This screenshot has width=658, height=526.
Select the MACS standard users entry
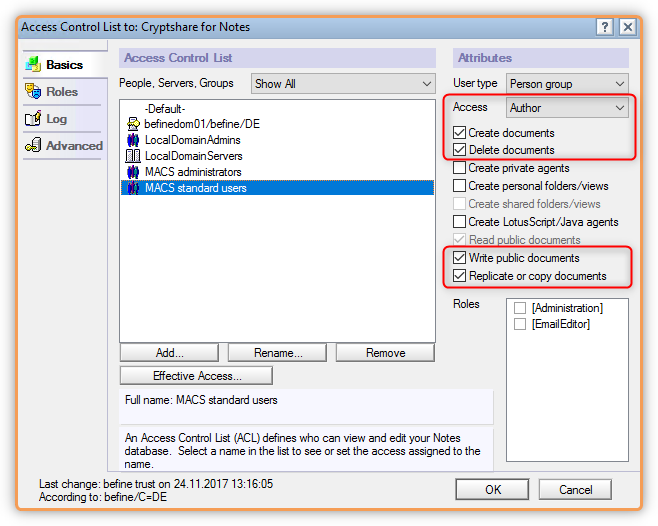click(277, 188)
